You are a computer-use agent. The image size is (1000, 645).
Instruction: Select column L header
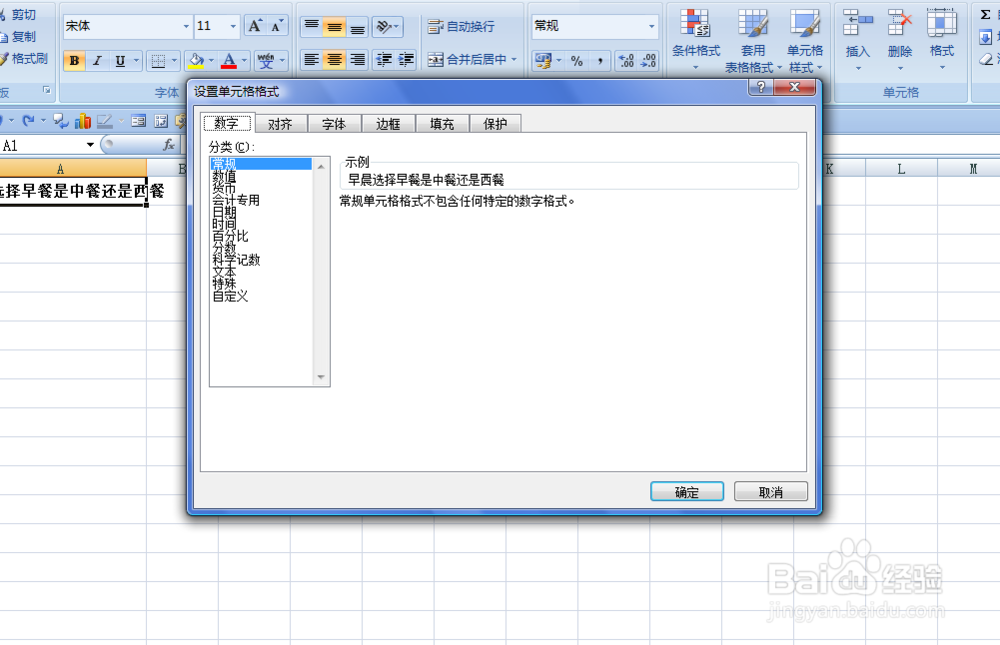(901, 169)
